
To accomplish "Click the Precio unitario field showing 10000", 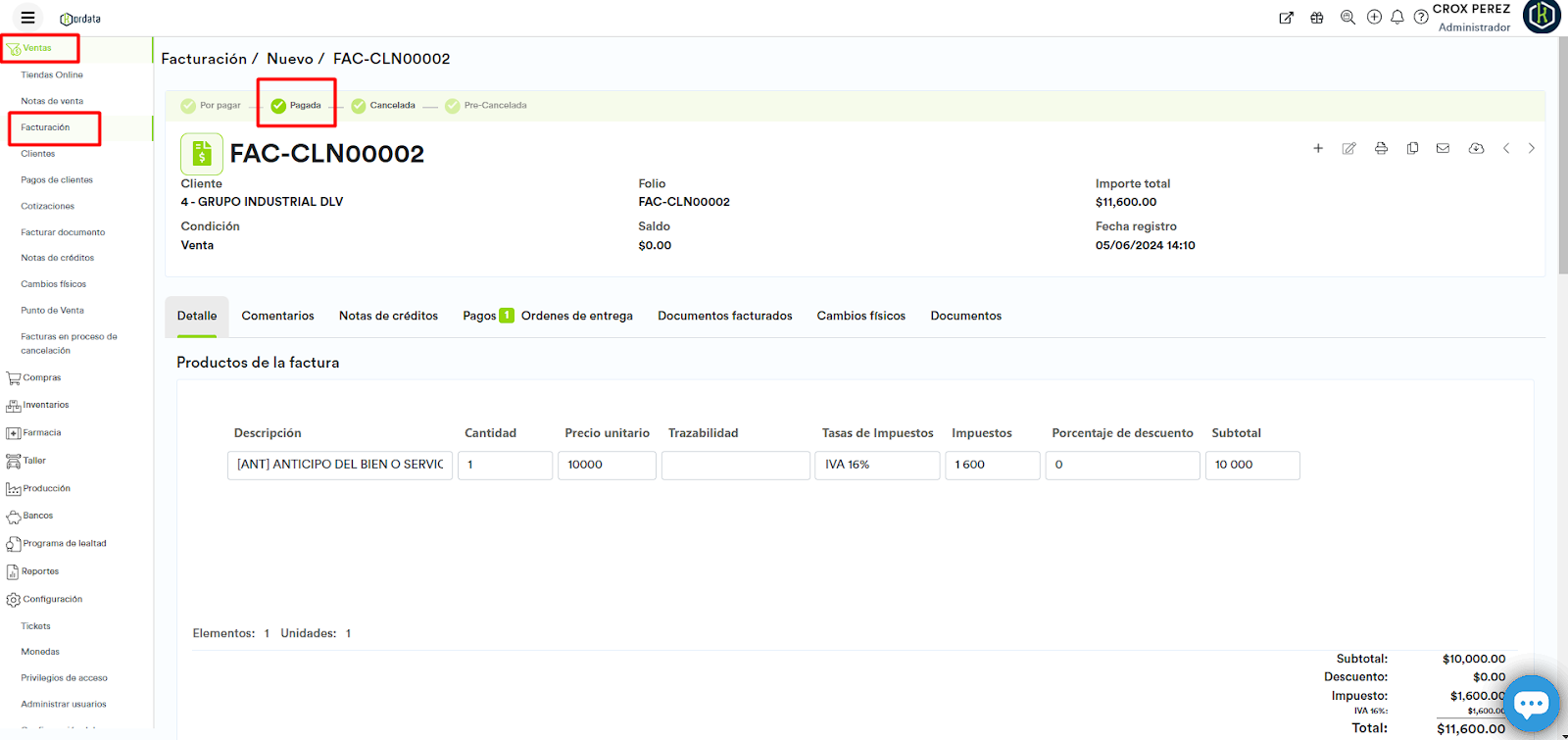I will pyautogui.click(x=606, y=465).
